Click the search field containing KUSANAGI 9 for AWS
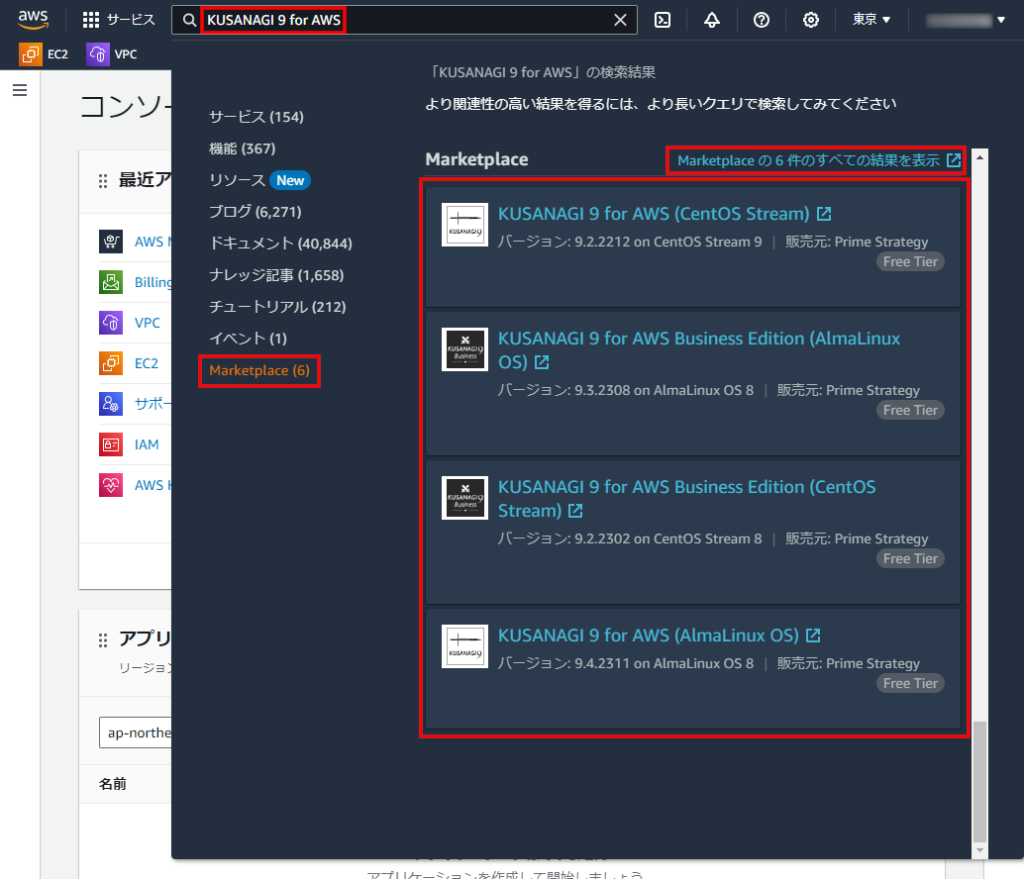The height and width of the screenshot is (879, 1024). 404,20
